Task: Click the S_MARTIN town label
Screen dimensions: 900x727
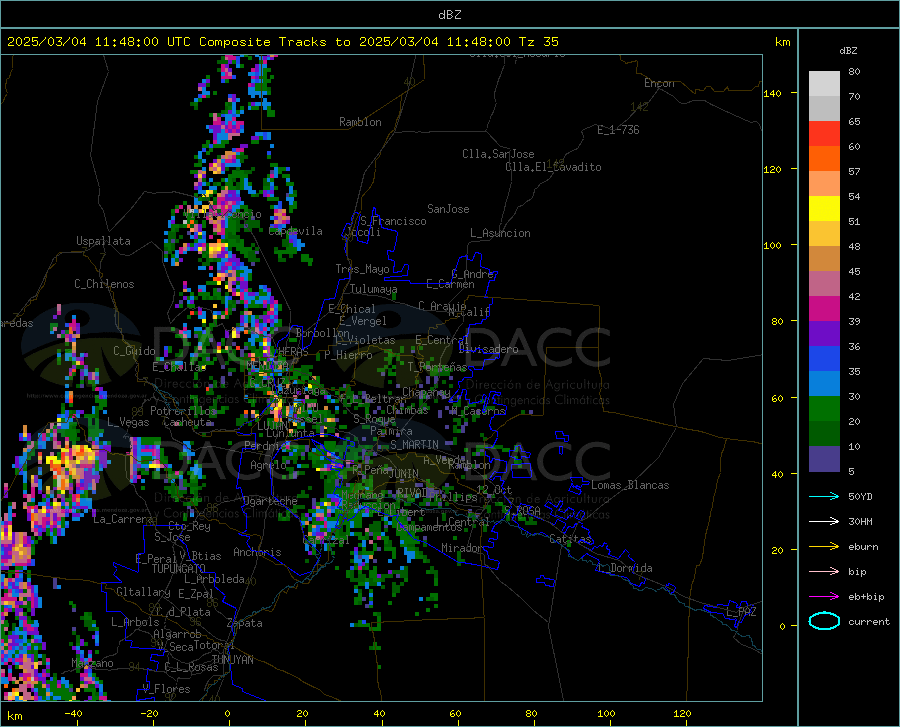Action: click(x=414, y=445)
